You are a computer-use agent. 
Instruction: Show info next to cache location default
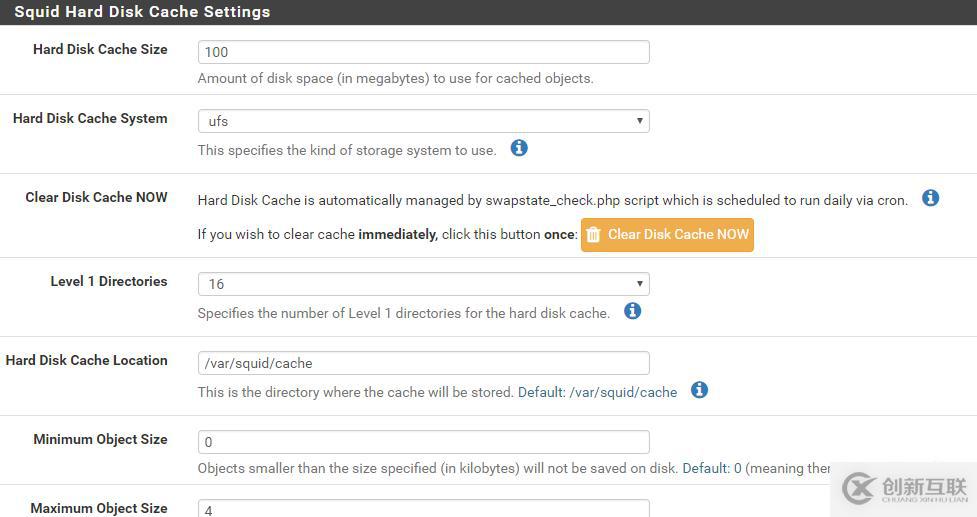click(x=699, y=390)
